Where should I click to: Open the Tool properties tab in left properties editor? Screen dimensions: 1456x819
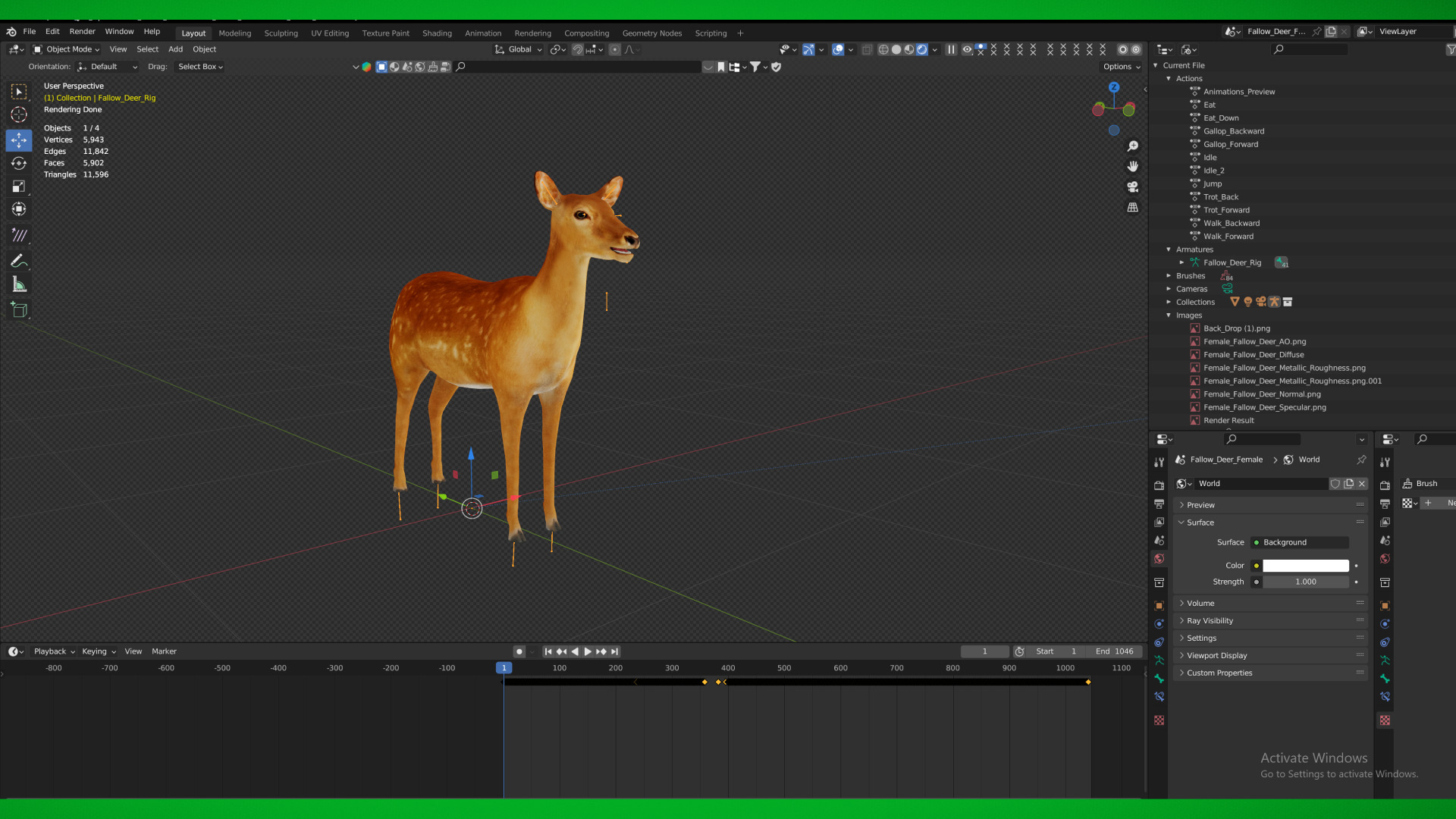point(1159,462)
